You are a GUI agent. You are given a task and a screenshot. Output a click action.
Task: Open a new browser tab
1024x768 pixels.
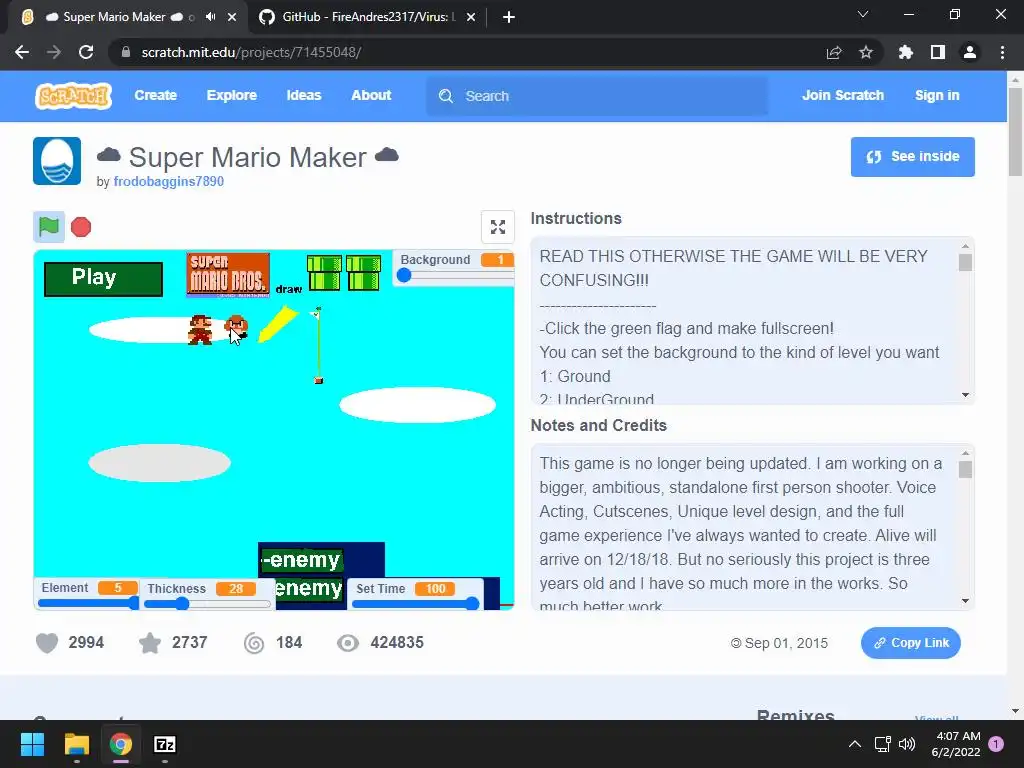coord(509,17)
